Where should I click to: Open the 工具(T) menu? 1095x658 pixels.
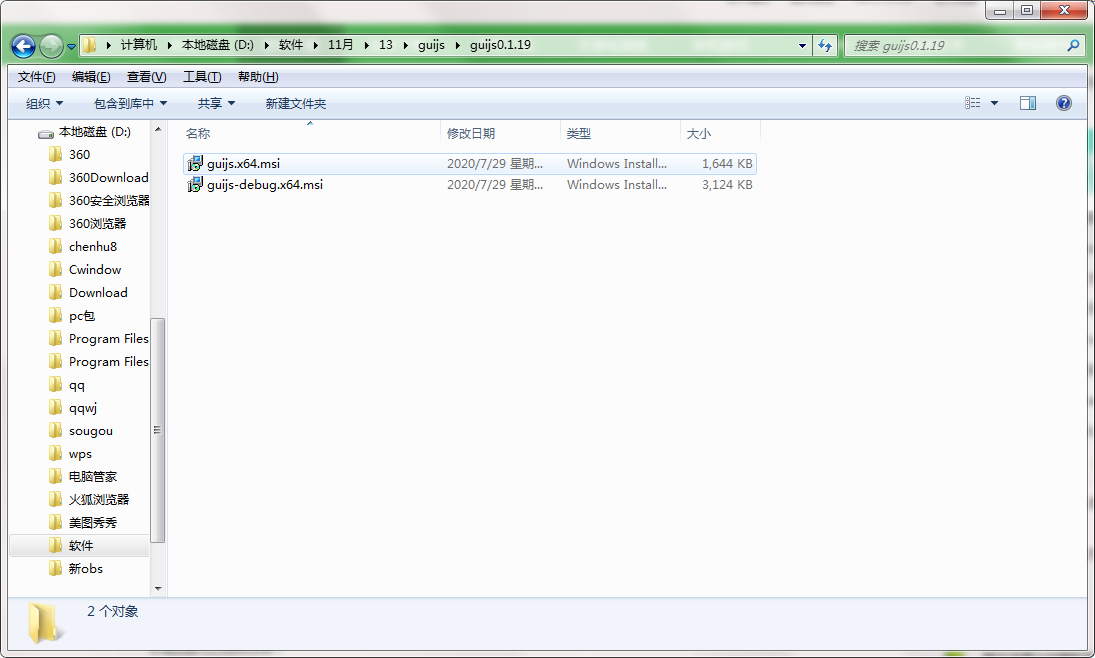(x=202, y=77)
